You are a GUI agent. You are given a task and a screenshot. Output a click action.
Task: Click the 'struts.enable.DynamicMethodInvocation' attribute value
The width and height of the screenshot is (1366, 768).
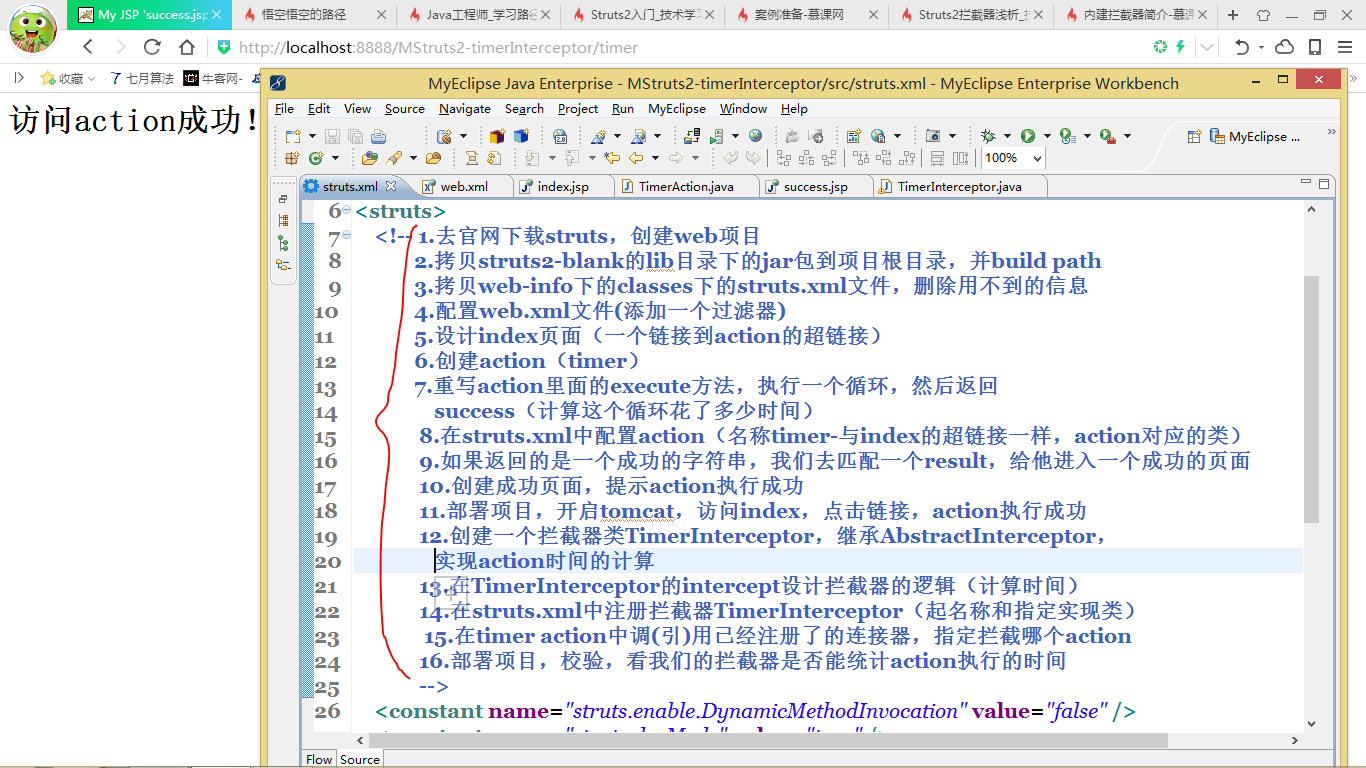click(x=765, y=711)
